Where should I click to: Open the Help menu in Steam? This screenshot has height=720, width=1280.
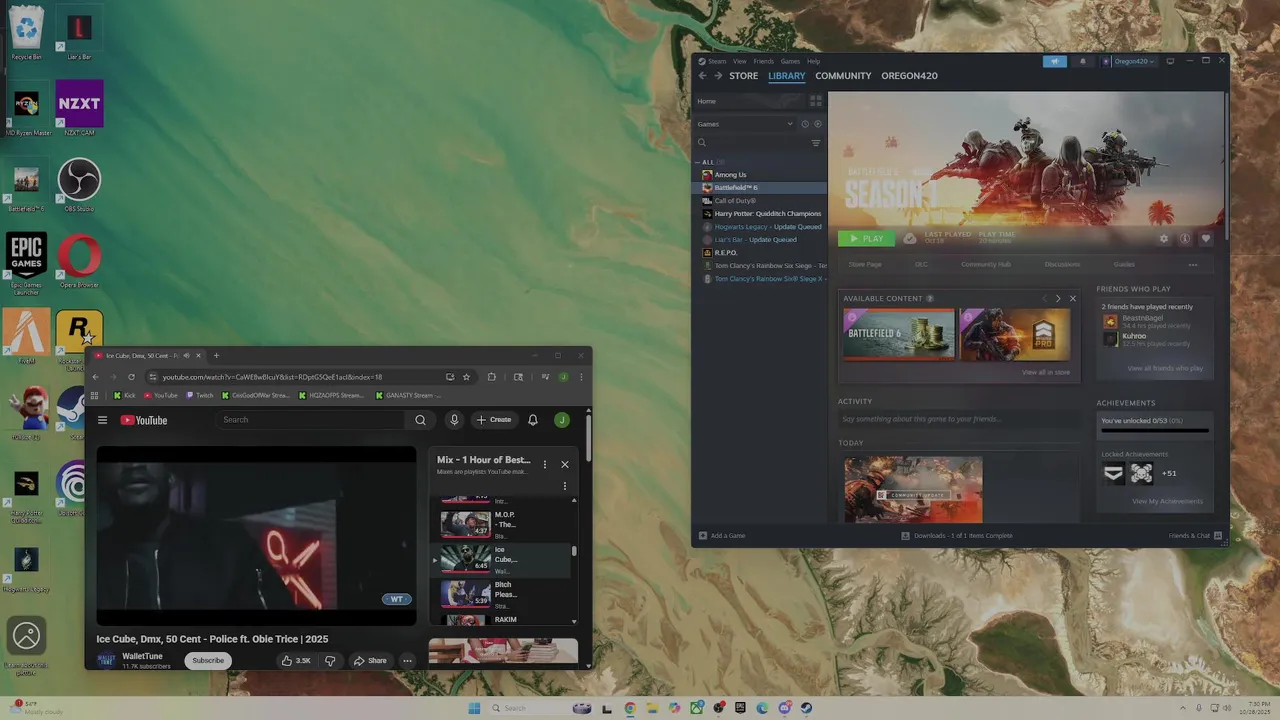pos(813,61)
